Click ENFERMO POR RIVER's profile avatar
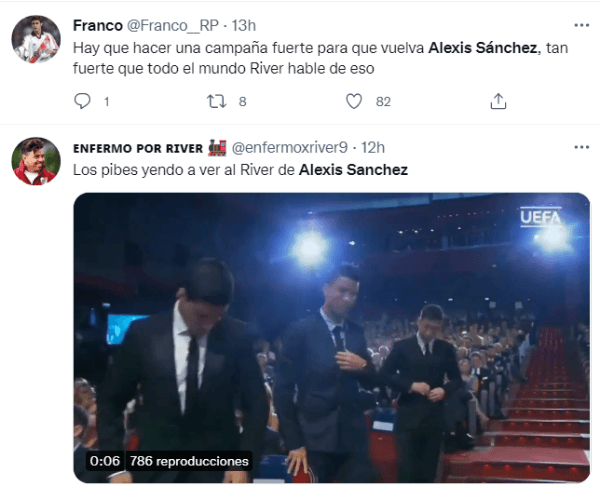 tap(35, 162)
